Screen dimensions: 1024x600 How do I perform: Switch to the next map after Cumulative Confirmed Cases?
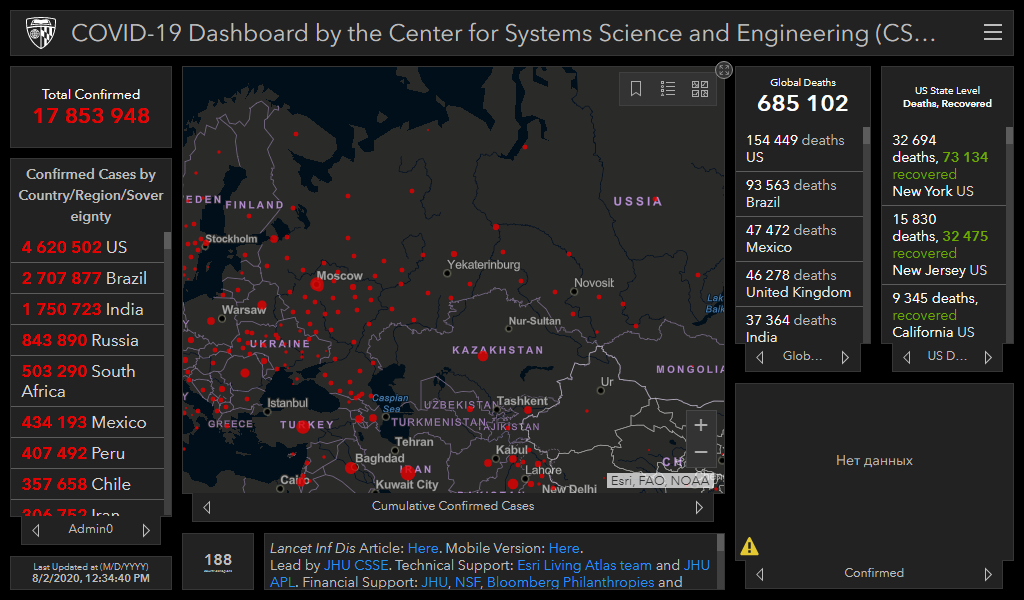[699, 507]
